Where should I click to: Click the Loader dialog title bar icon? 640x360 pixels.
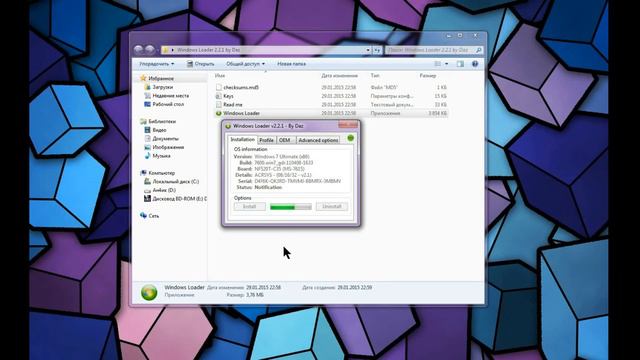[228, 126]
